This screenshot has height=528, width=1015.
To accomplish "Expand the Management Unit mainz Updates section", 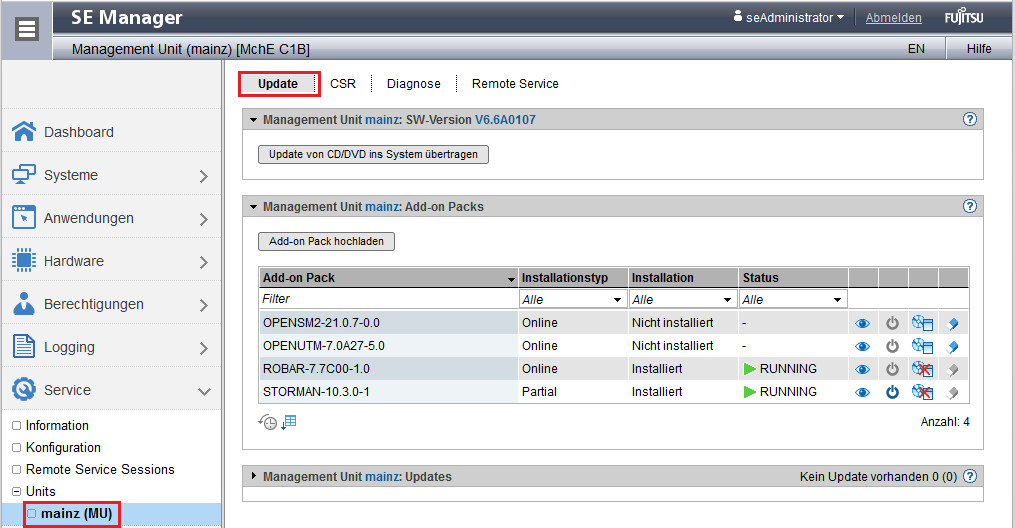I will point(253,477).
